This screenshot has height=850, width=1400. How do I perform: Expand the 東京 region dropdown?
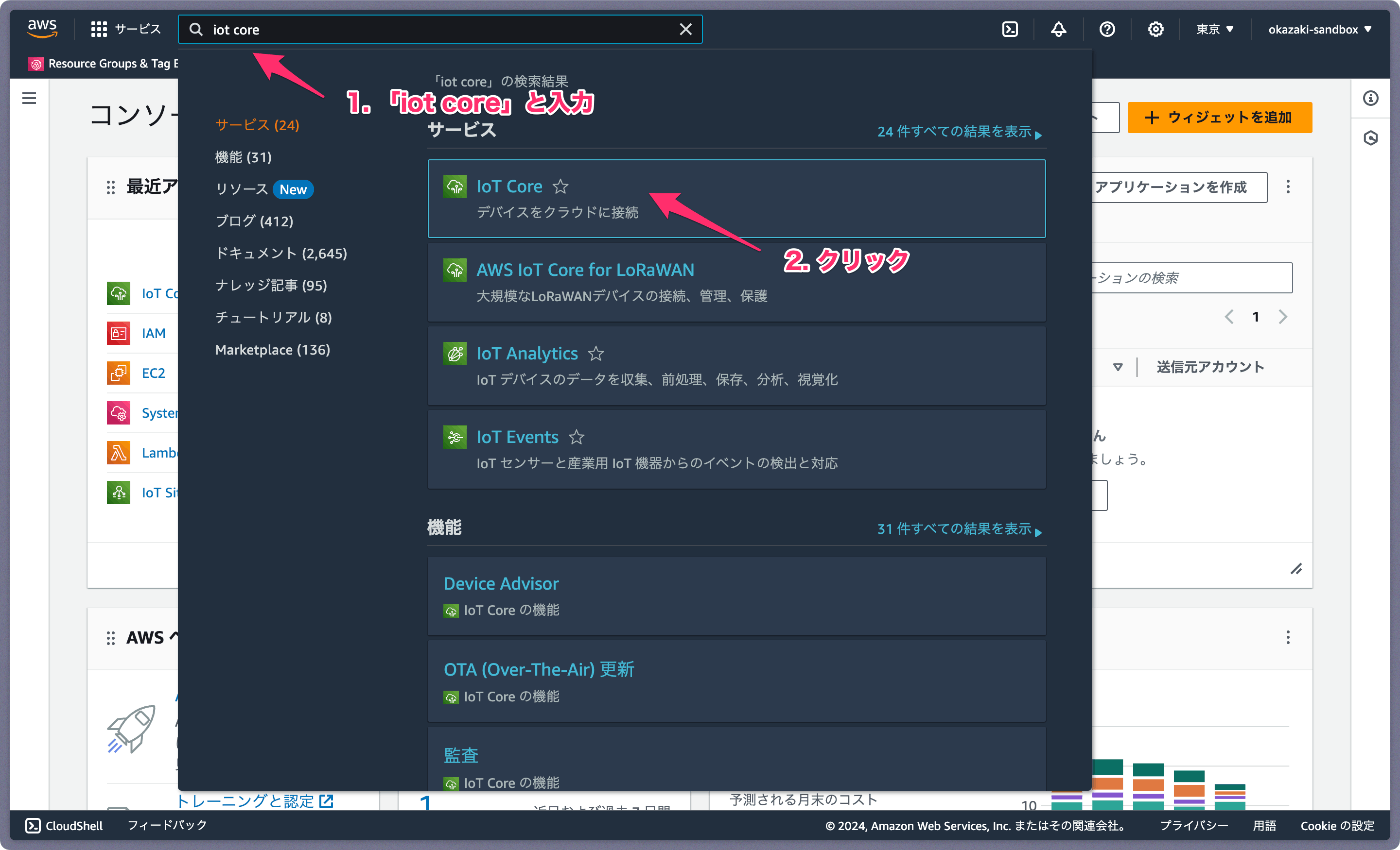point(1215,30)
